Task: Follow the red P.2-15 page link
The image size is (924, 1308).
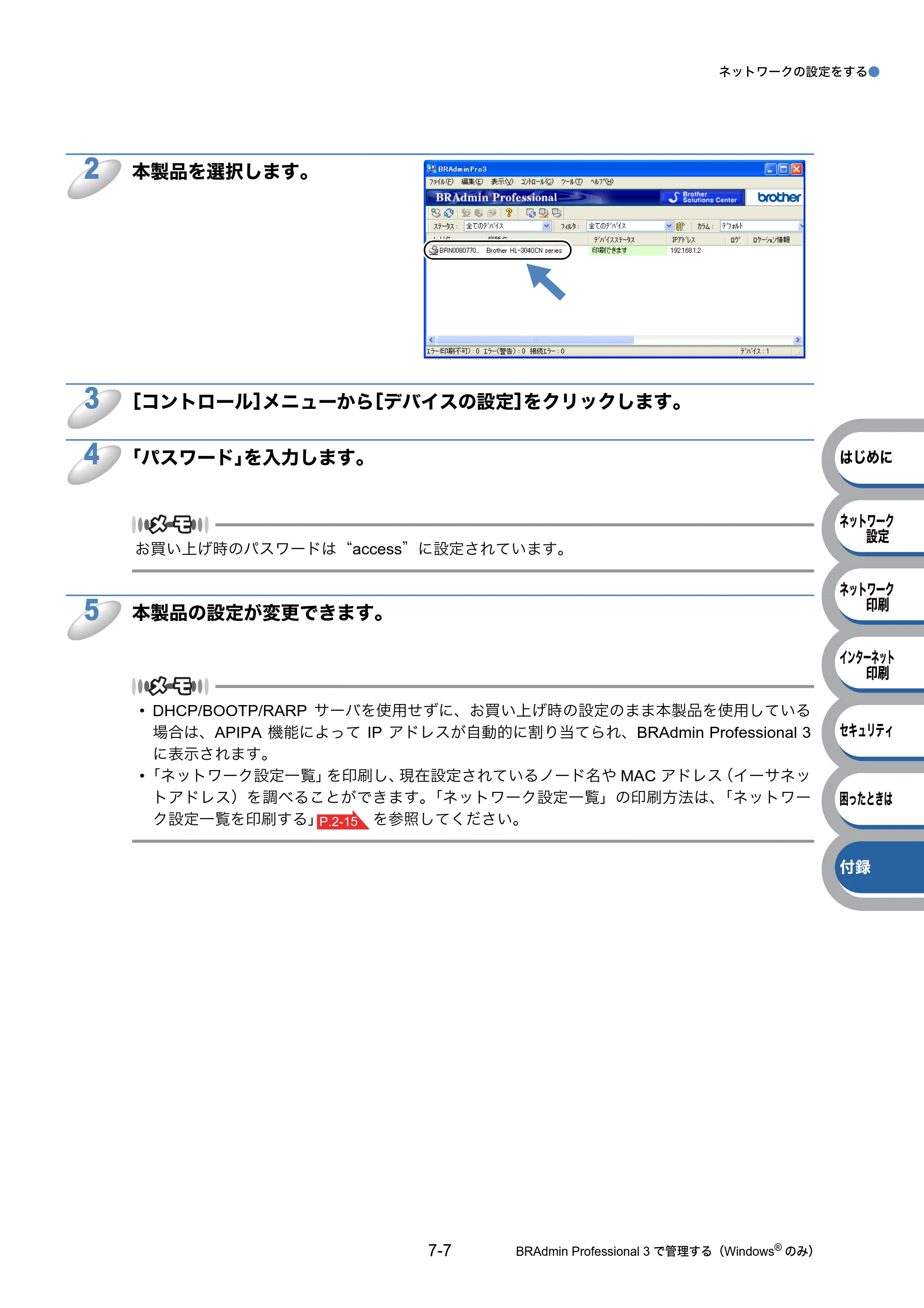Action: (x=342, y=821)
